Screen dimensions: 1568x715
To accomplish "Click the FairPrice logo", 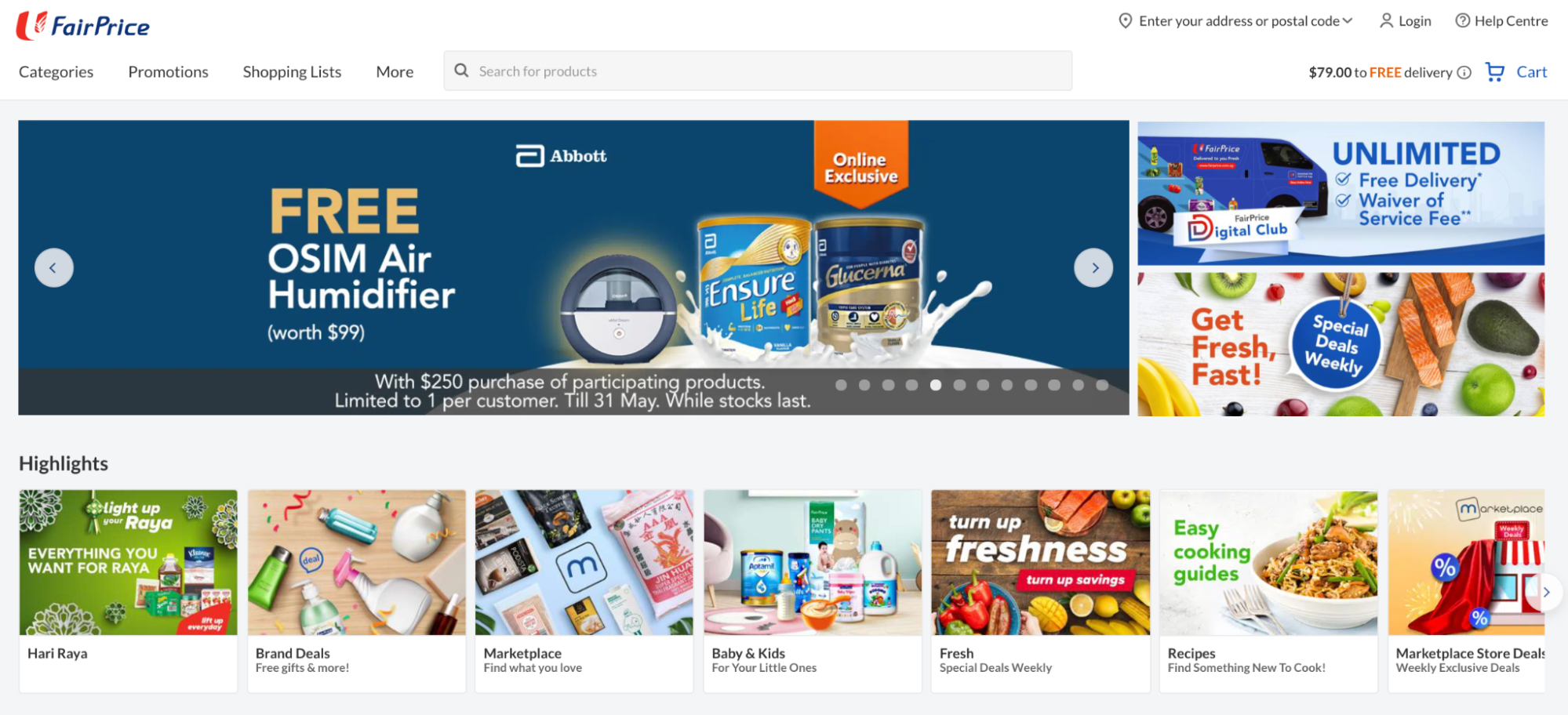I will coord(83,26).
